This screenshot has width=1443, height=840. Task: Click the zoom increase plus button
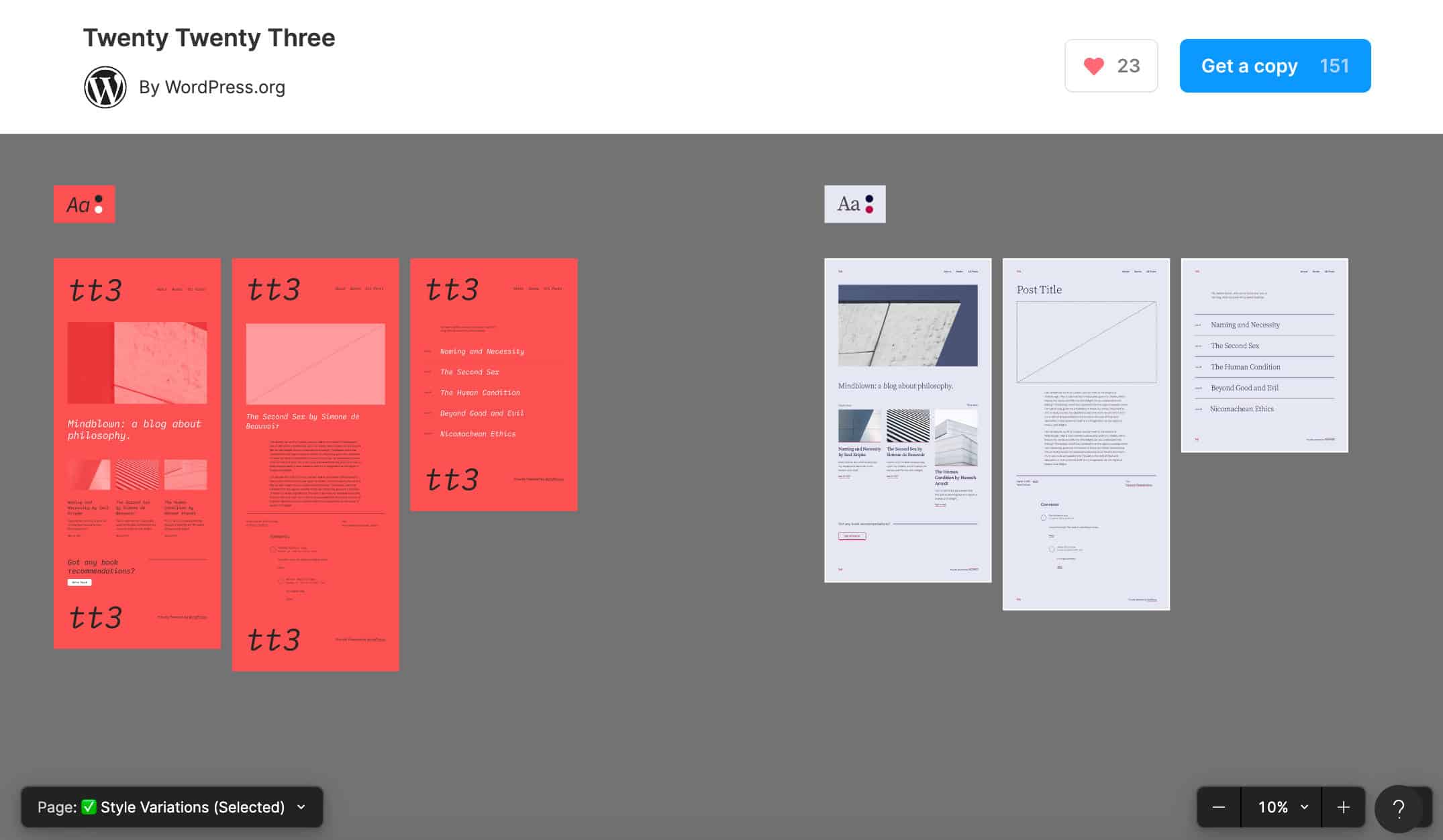pyautogui.click(x=1342, y=807)
